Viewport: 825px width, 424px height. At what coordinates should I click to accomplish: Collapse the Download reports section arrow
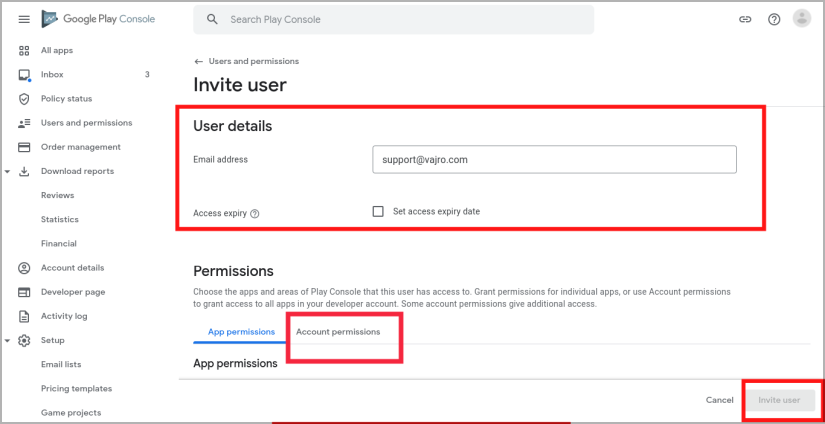tap(7, 171)
